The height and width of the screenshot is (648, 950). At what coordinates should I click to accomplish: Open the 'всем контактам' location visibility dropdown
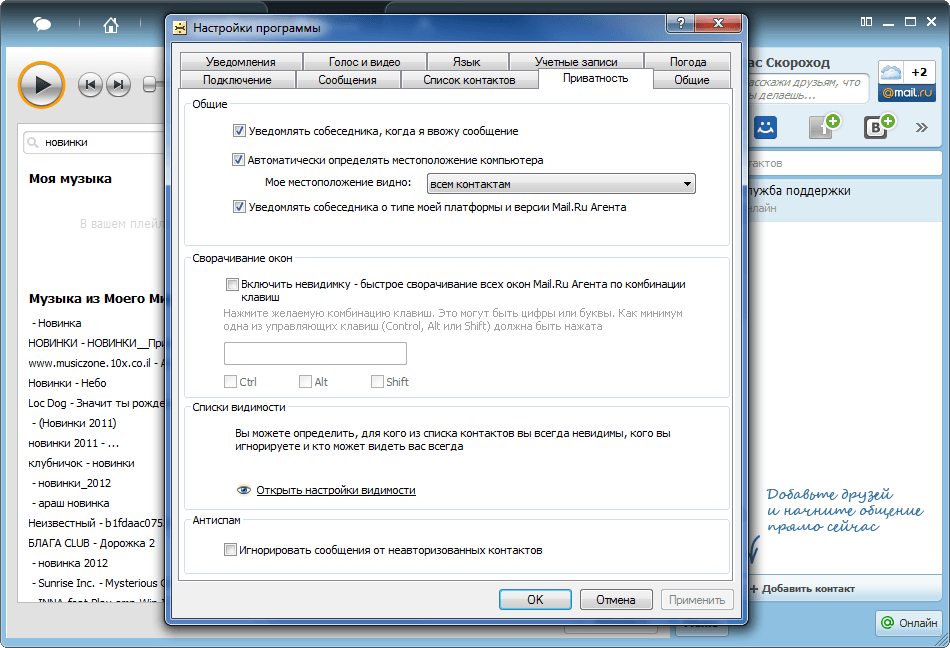[560, 184]
